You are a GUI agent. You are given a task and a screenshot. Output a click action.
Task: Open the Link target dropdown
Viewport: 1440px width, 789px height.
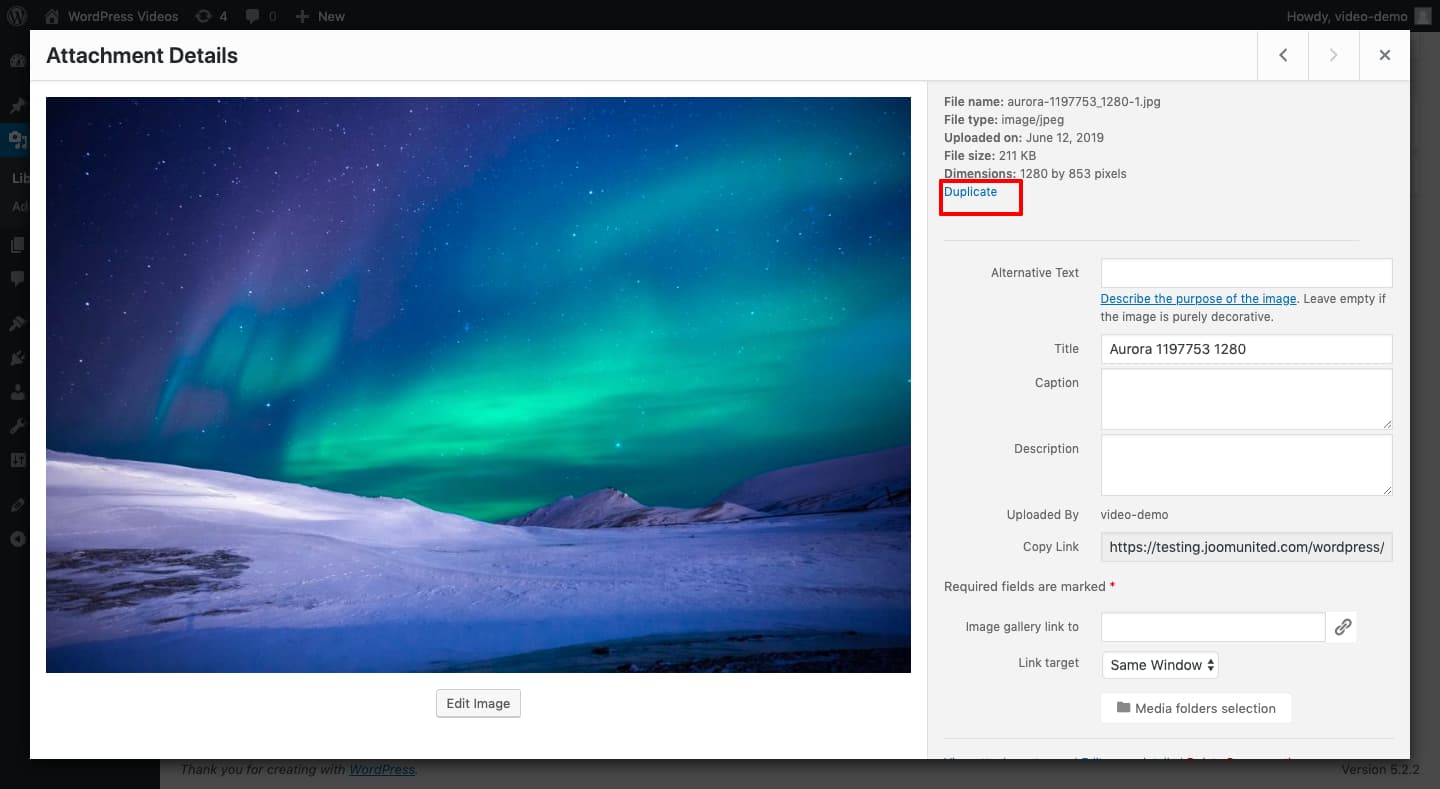[x=1160, y=665]
